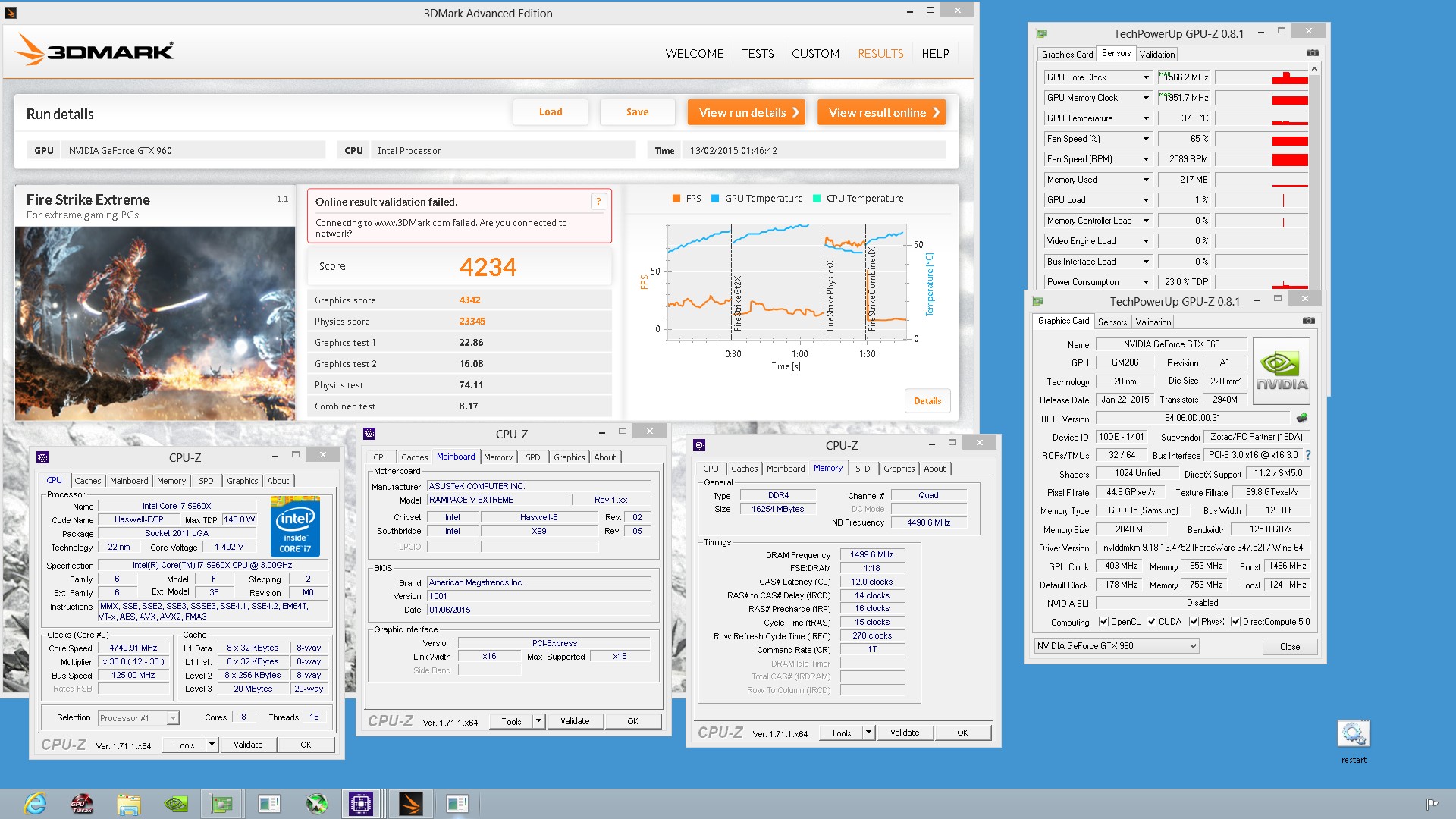
Task: Click the green CPU Temperature legend swatch
Action: tap(817, 199)
